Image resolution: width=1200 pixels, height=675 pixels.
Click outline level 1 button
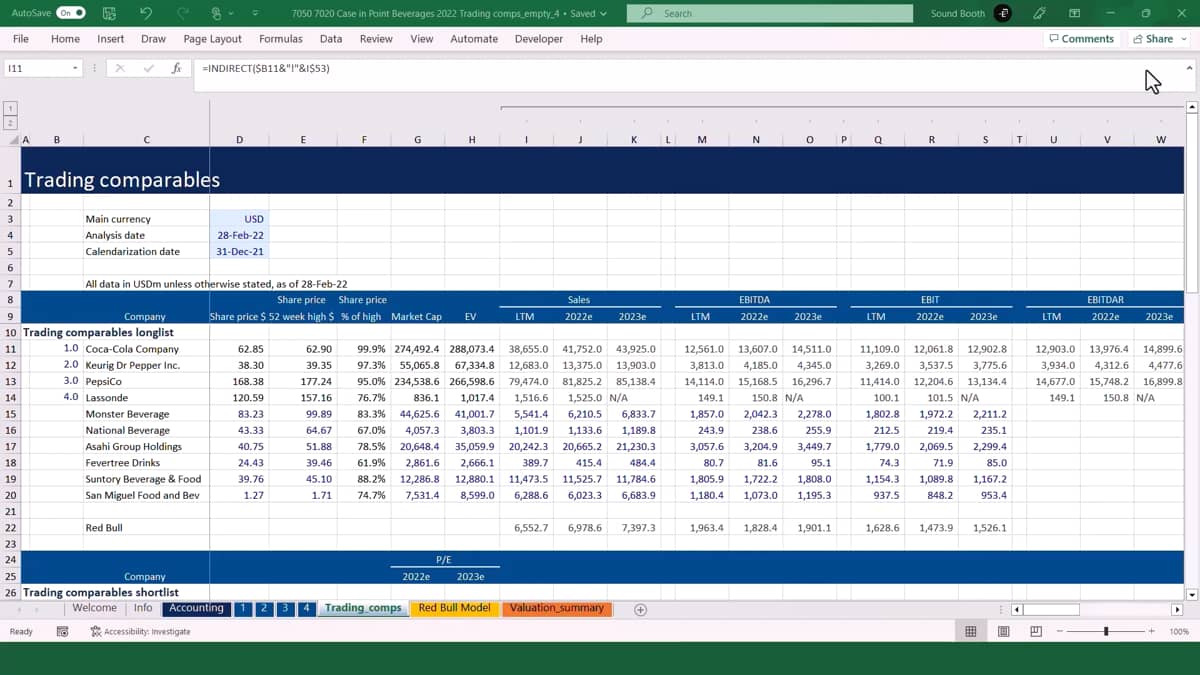pyautogui.click(x=10, y=107)
